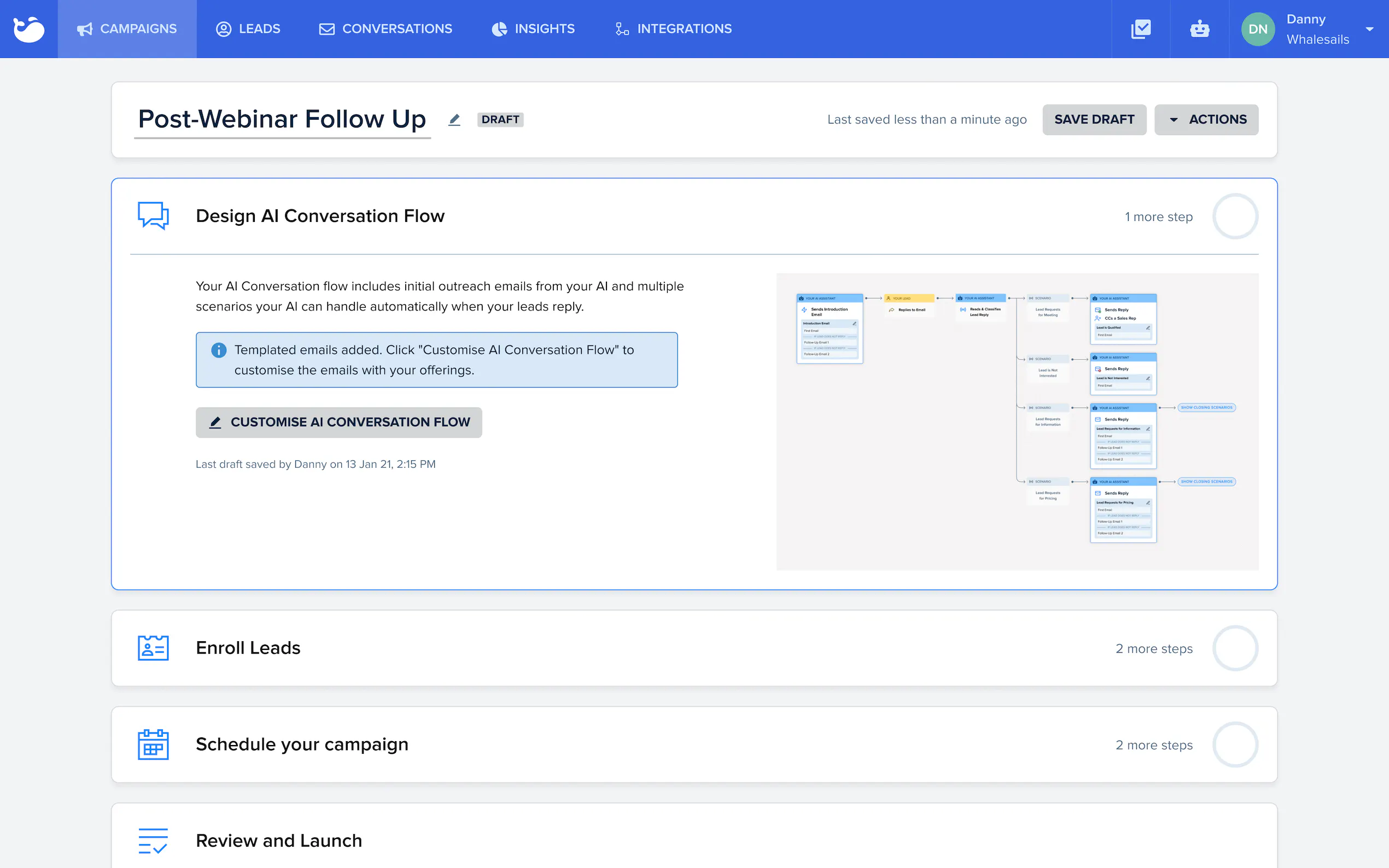The height and width of the screenshot is (868, 1389).
Task: Click the Review and Launch checklist icon
Action: [x=153, y=841]
